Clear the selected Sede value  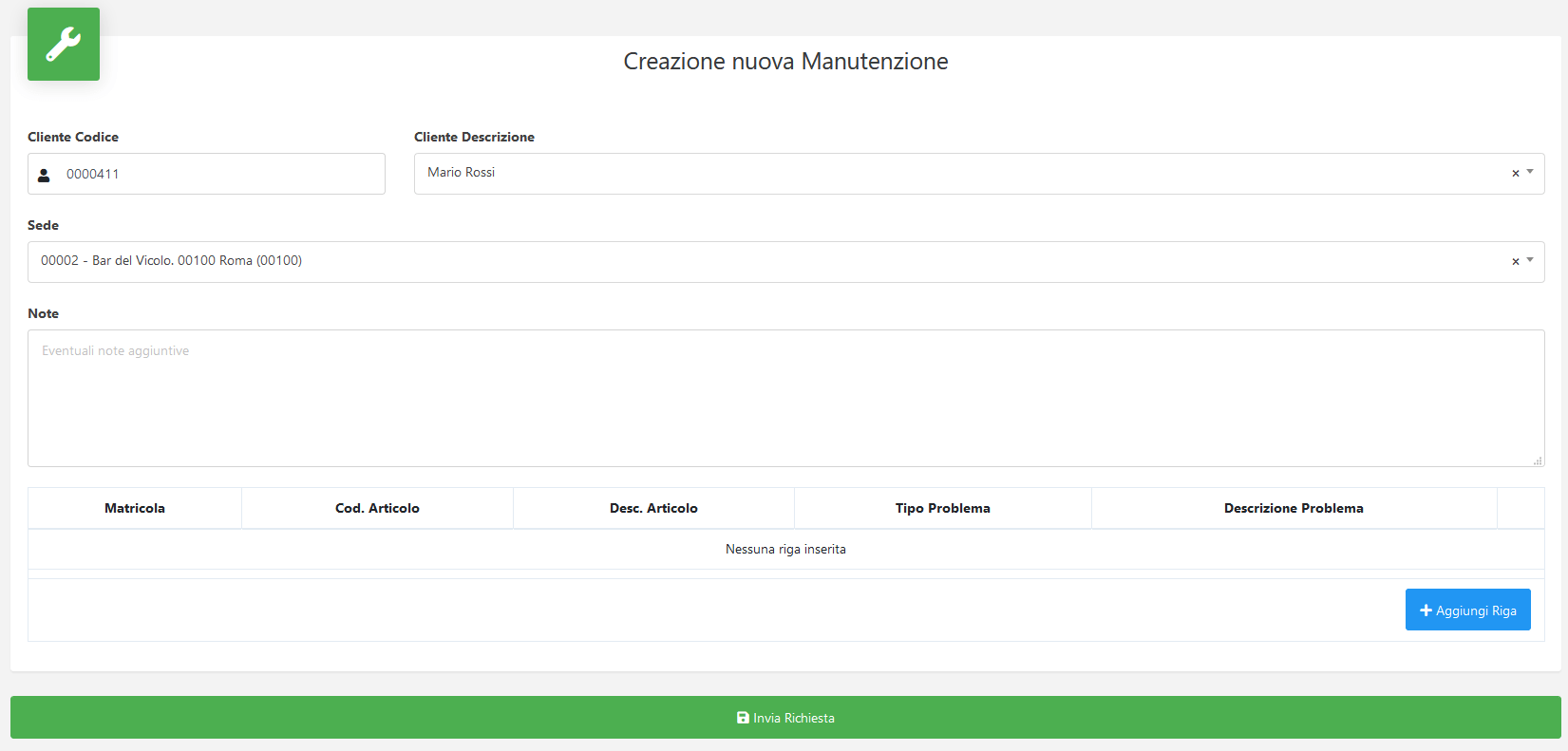(x=1516, y=261)
